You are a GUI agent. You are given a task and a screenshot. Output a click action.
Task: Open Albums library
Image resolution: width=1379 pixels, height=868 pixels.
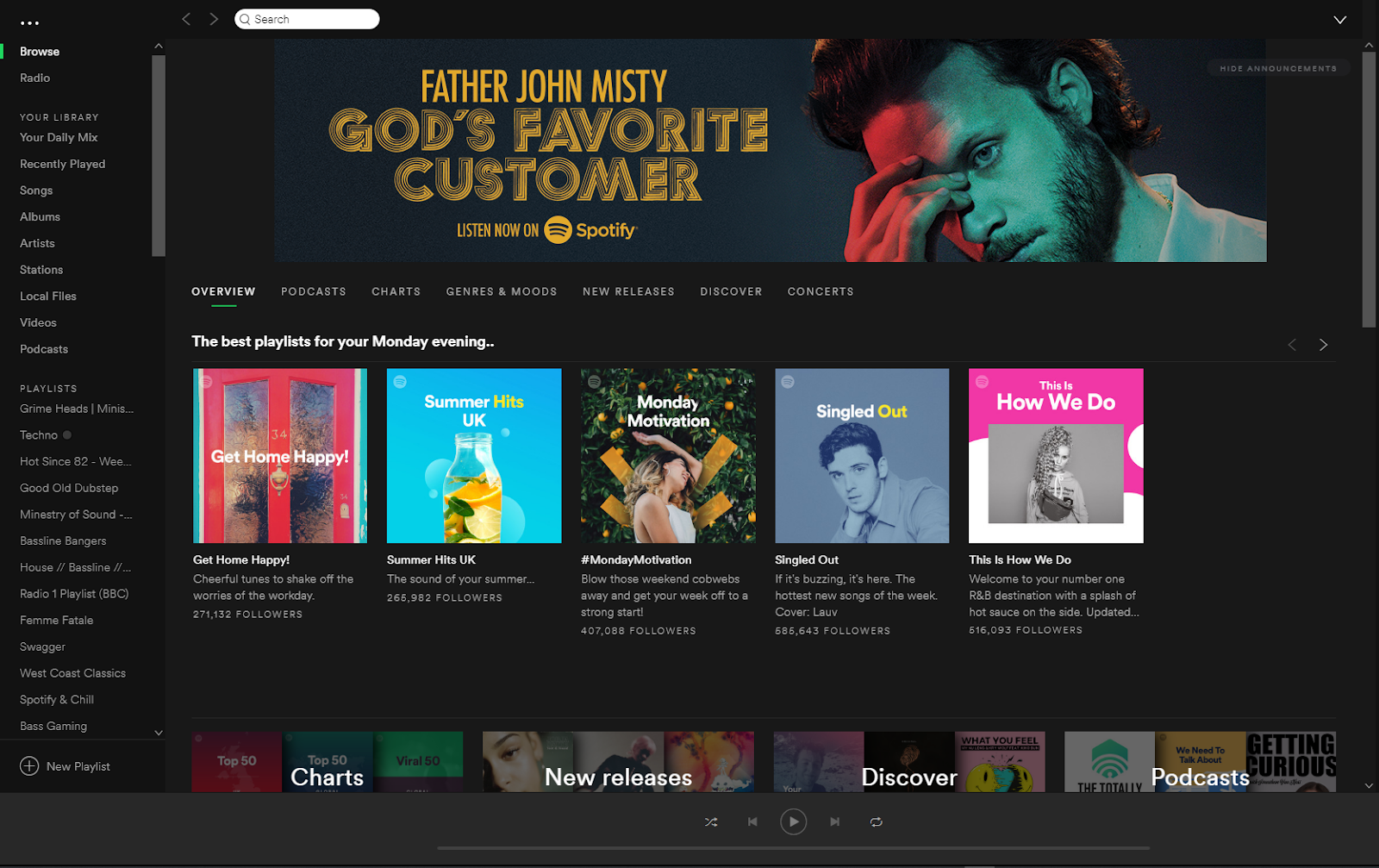(x=40, y=216)
